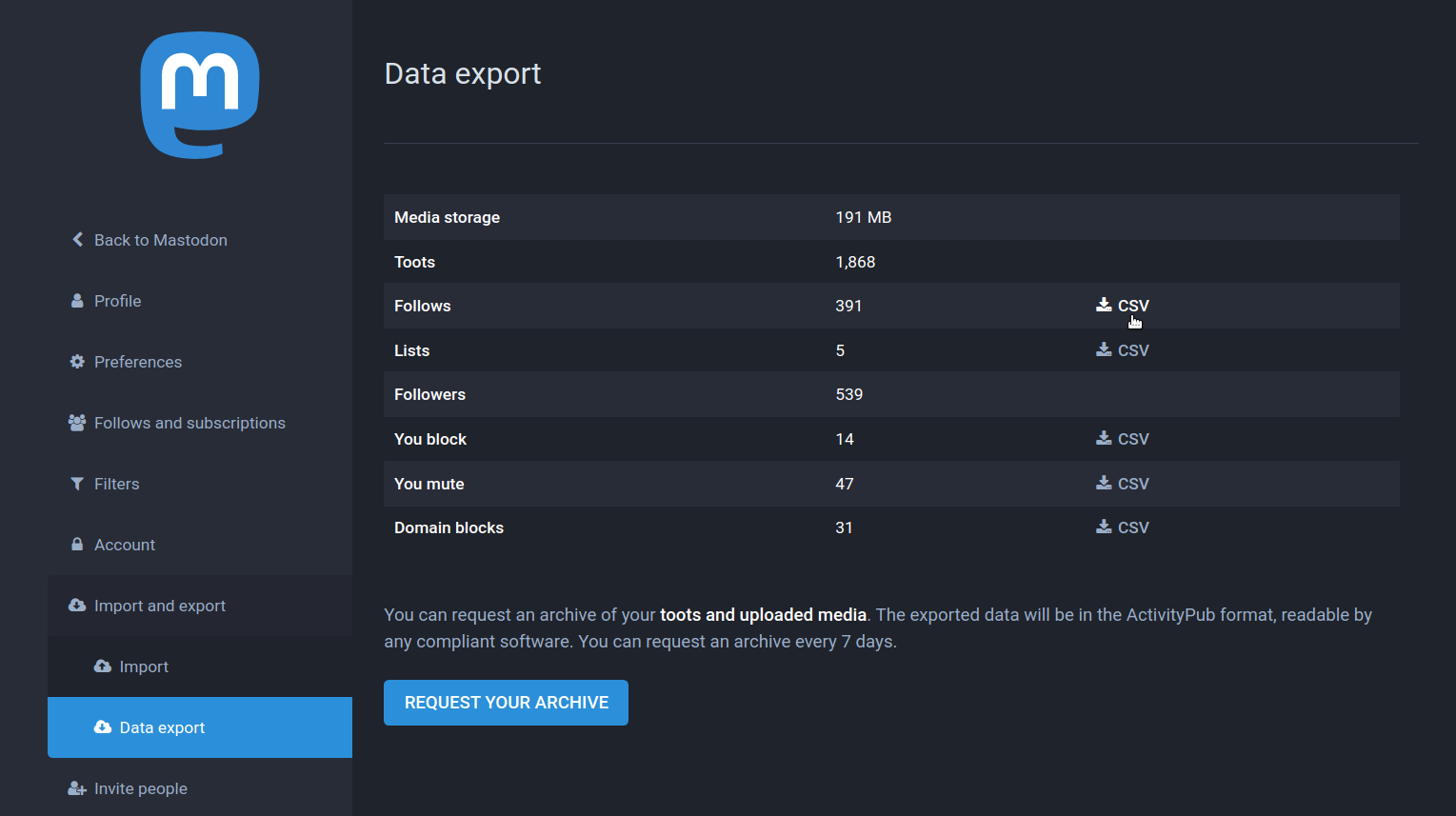1456x816 pixels.
Task: Open the Preferences page
Action: coord(138,362)
